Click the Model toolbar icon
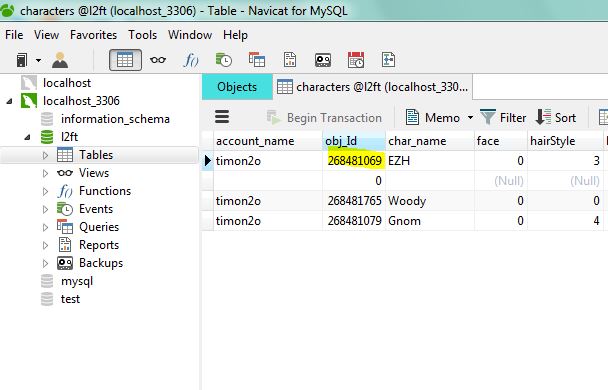Screen dimensions: 608x390 click(388, 60)
